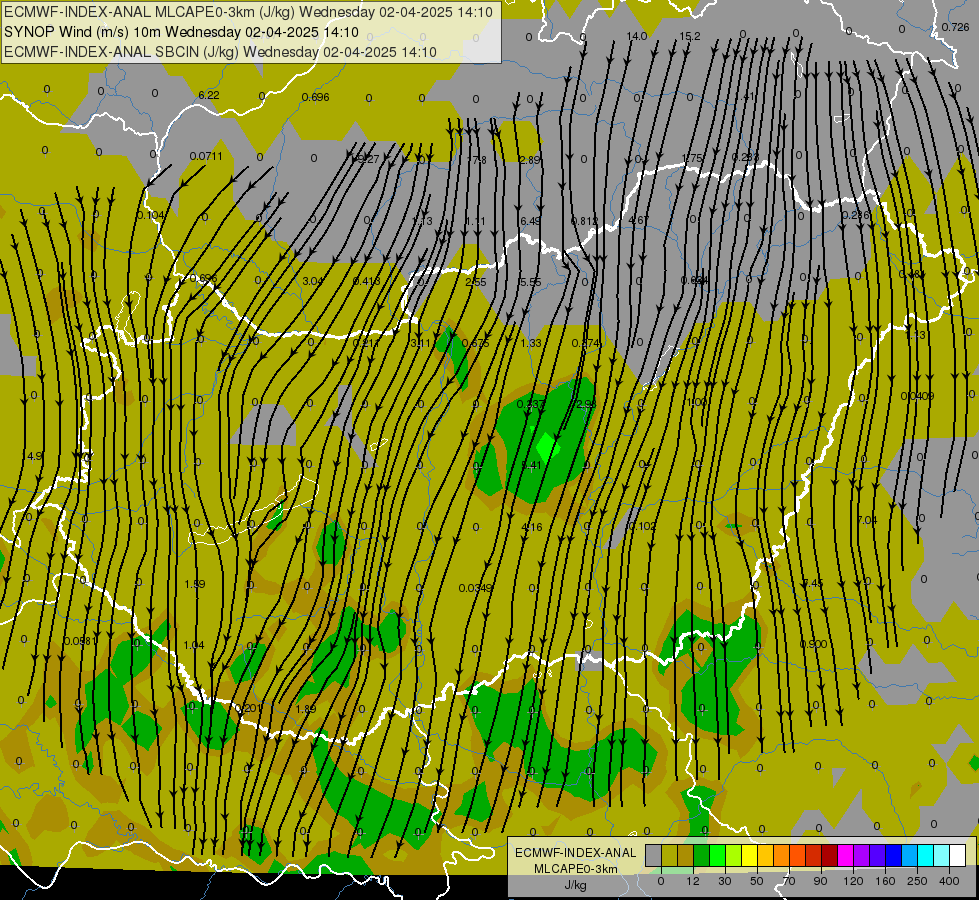Screen dimensions: 979x900
Task: Select the ECMWF-INDEX-ANAL SBCIN title line
Action: point(220,52)
